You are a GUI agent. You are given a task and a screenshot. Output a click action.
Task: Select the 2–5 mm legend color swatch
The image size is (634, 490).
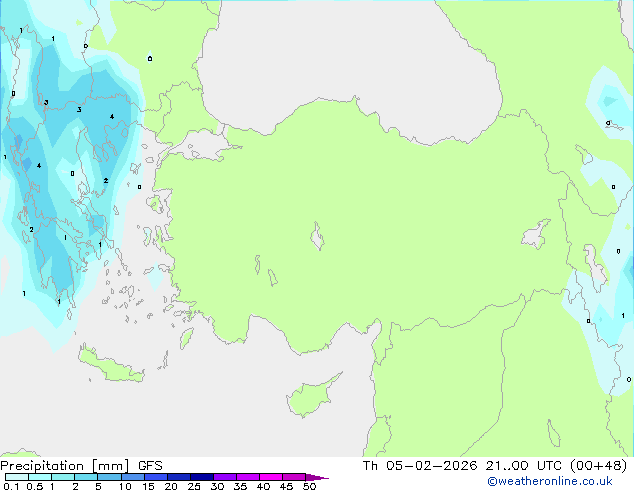pos(86,477)
